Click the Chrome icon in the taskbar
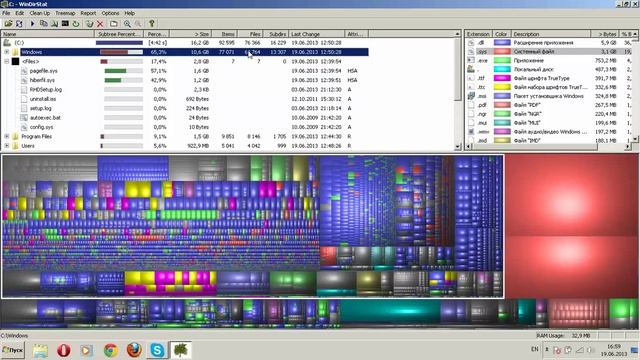Image resolution: width=640 pixels, height=360 pixels. pos(111,350)
